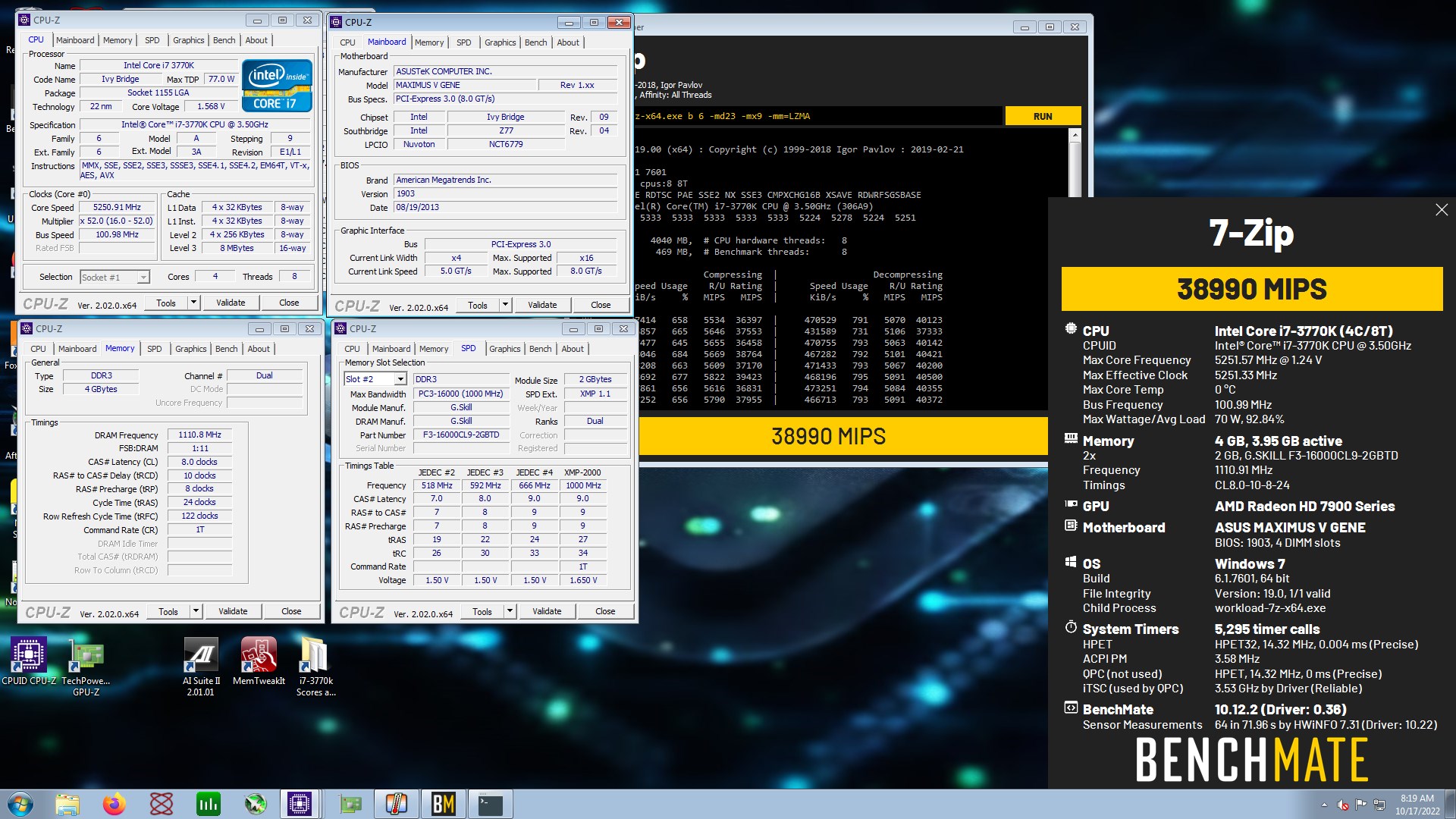Click the thermometer icon on the taskbar
The height and width of the screenshot is (819, 1456).
coord(396,804)
